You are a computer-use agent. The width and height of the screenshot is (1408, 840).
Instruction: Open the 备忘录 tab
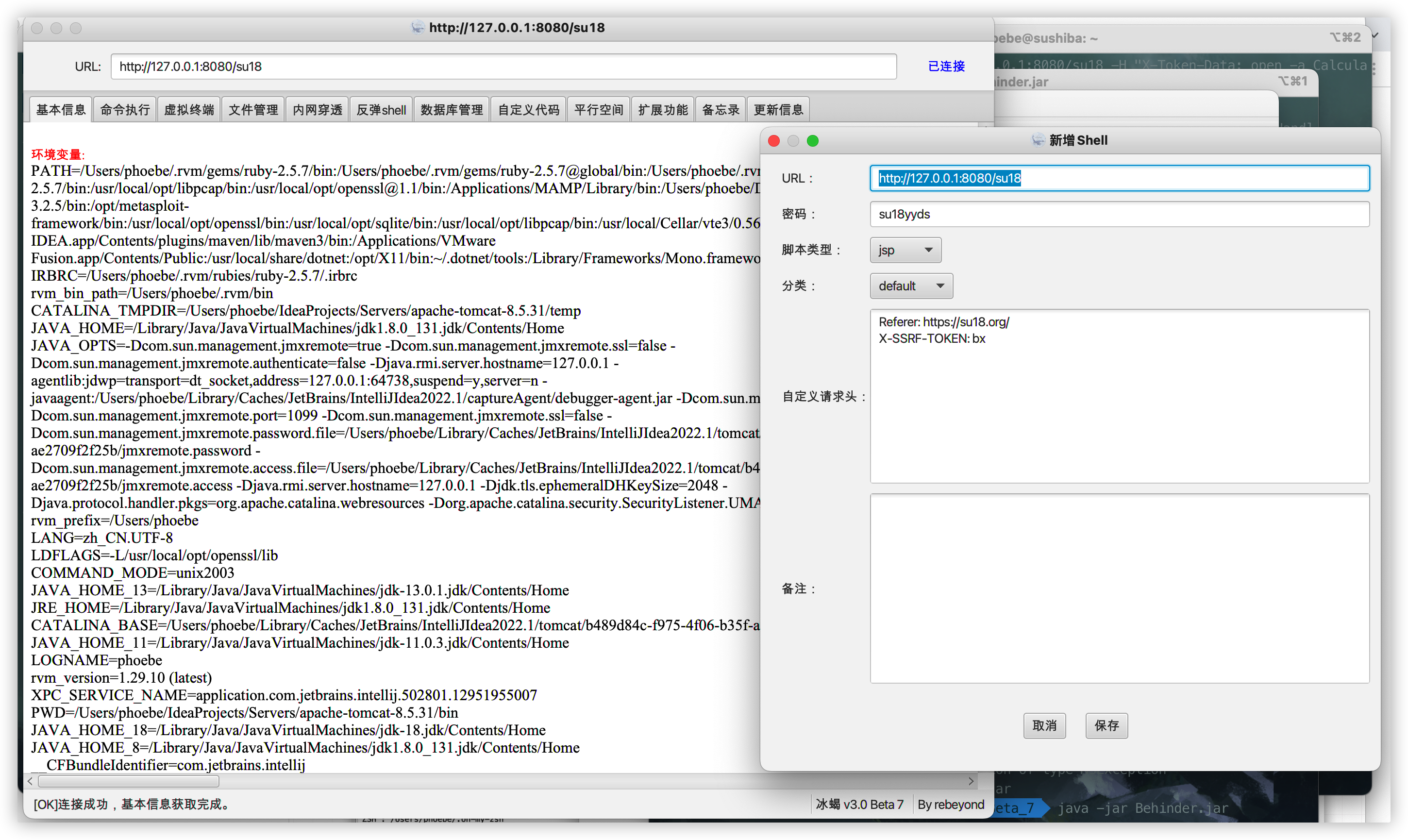[x=721, y=110]
